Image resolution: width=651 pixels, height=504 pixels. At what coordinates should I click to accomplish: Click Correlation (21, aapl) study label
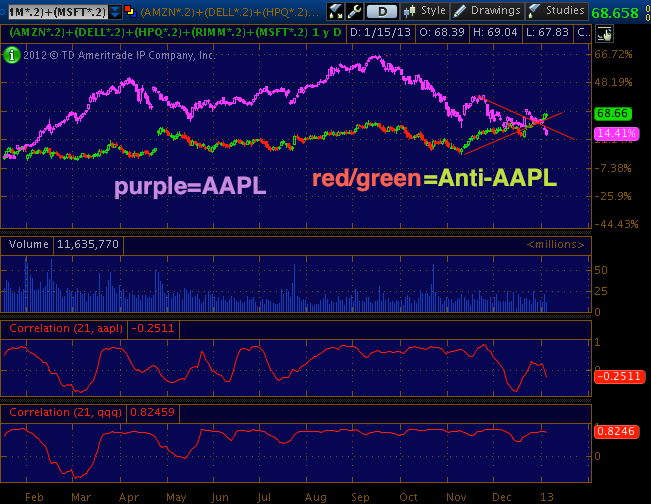[66, 328]
